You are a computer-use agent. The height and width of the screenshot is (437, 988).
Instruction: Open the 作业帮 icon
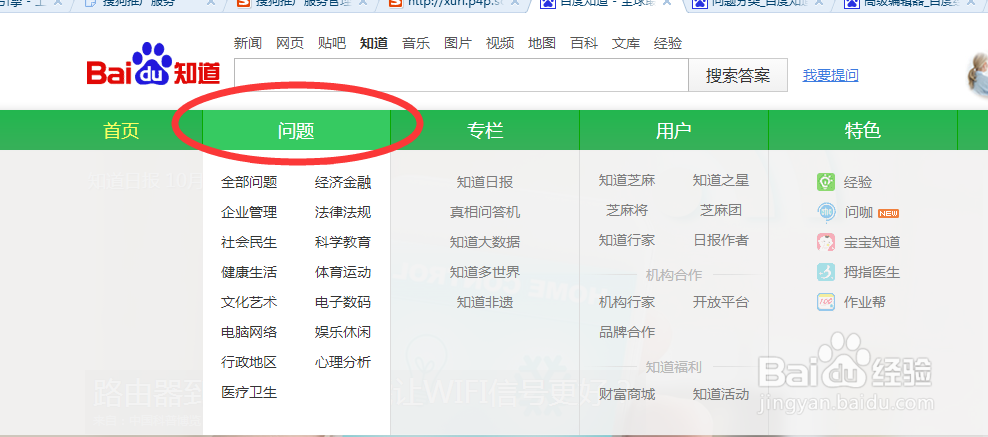click(x=825, y=302)
